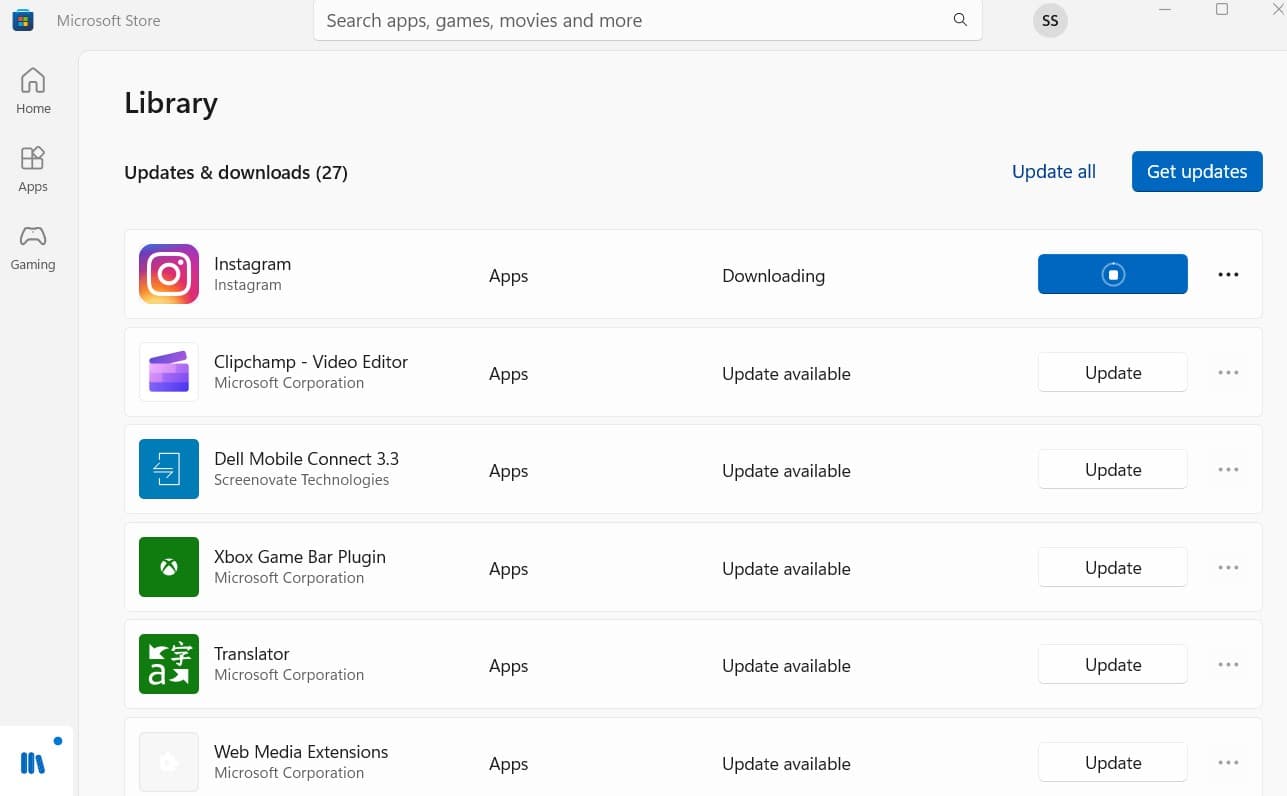
Task: Open more options for Translator
Action: pyautogui.click(x=1228, y=665)
